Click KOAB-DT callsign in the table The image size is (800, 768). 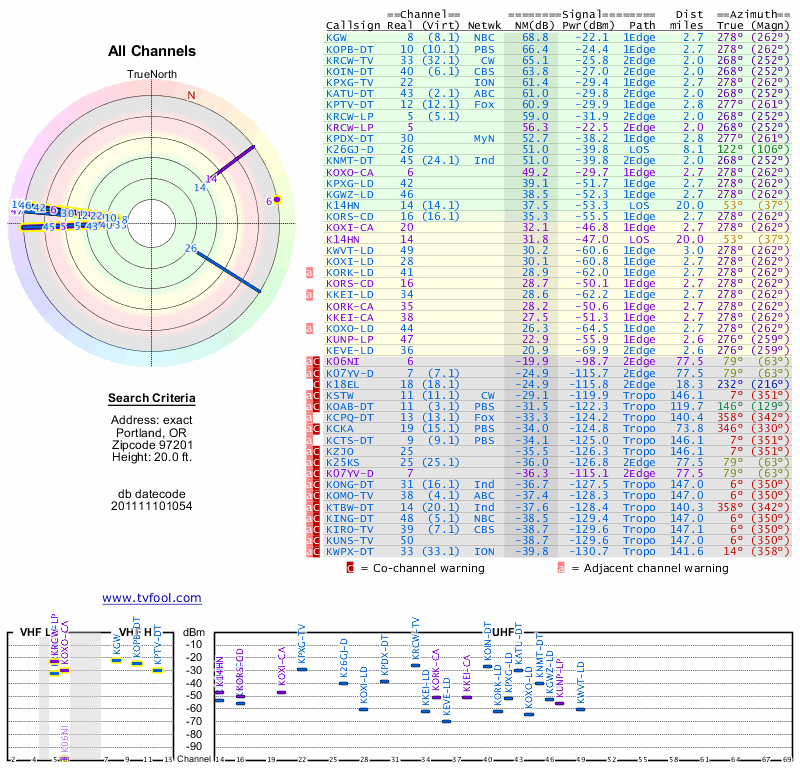(x=350, y=407)
